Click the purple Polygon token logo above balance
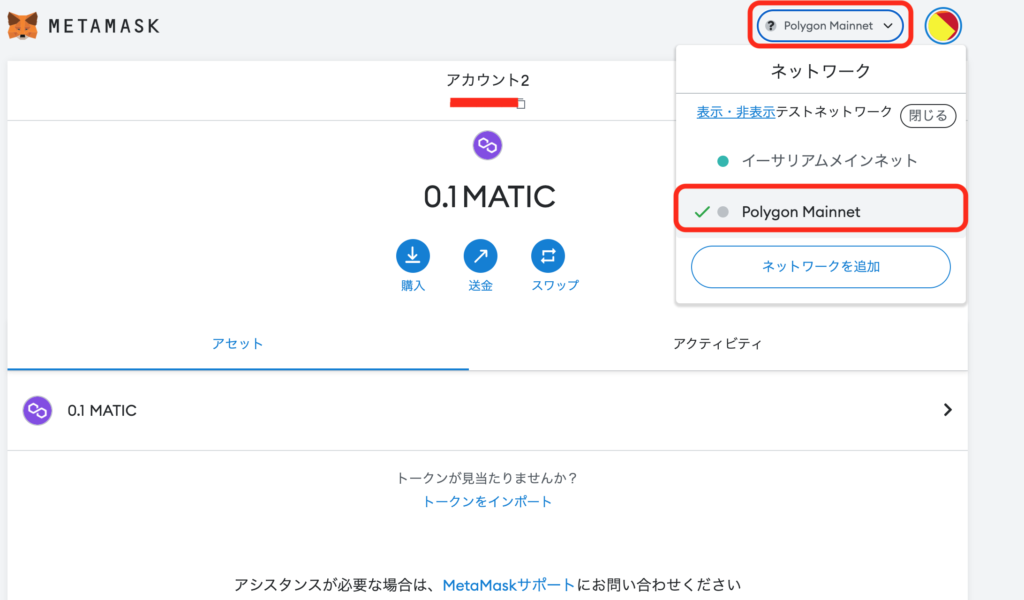 (487, 145)
